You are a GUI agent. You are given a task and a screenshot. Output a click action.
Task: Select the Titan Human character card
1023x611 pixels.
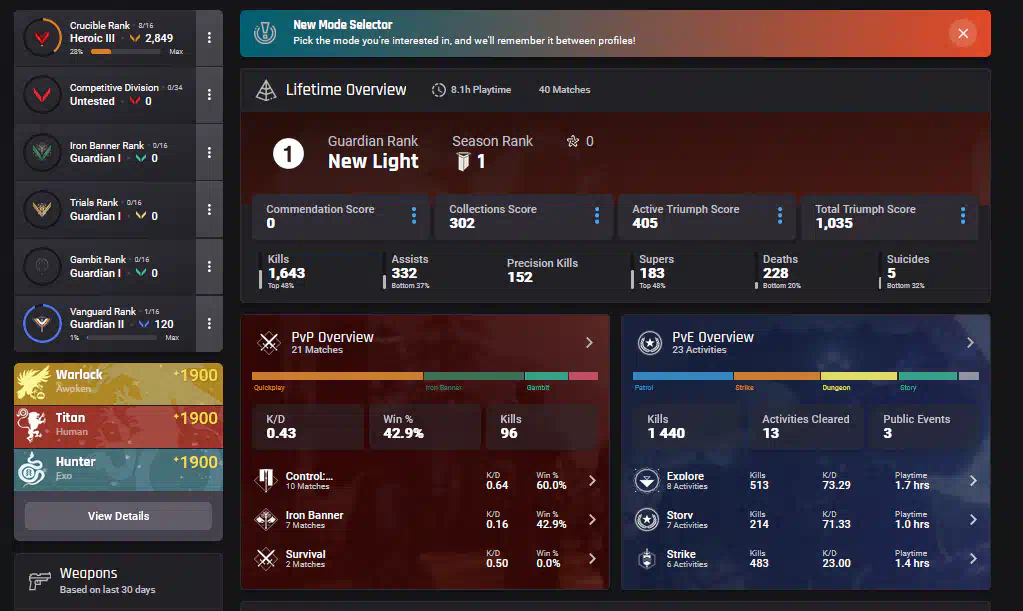tap(118, 426)
